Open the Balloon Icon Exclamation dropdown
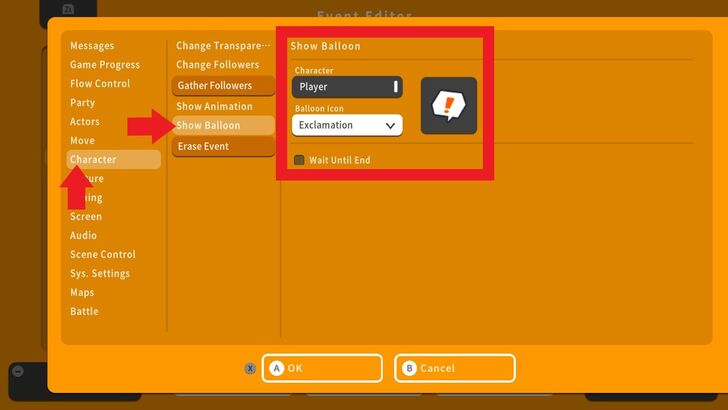The width and height of the screenshot is (728, 410). click(347, 125)
